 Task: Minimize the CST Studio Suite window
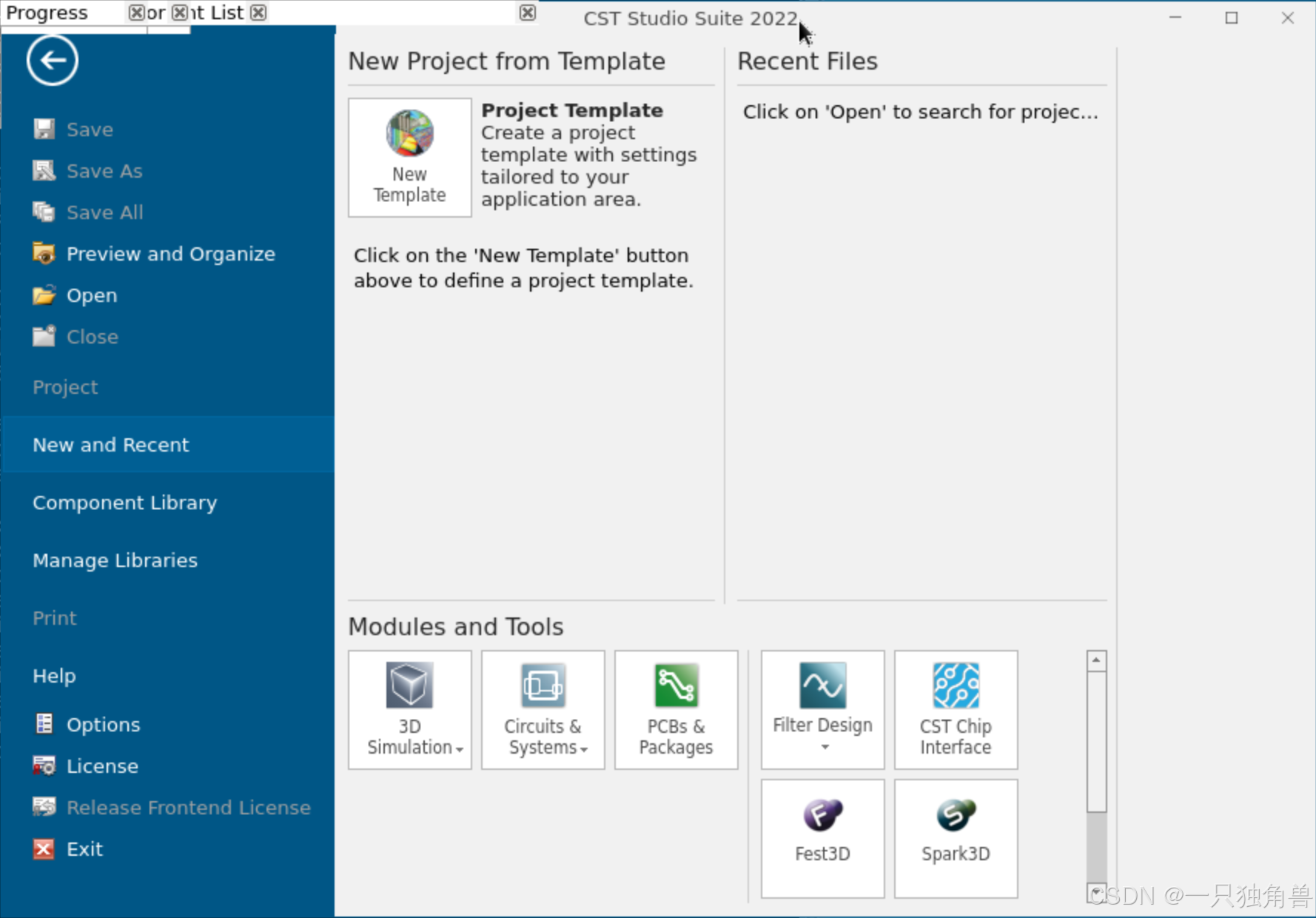click(x=1175, y=18)
